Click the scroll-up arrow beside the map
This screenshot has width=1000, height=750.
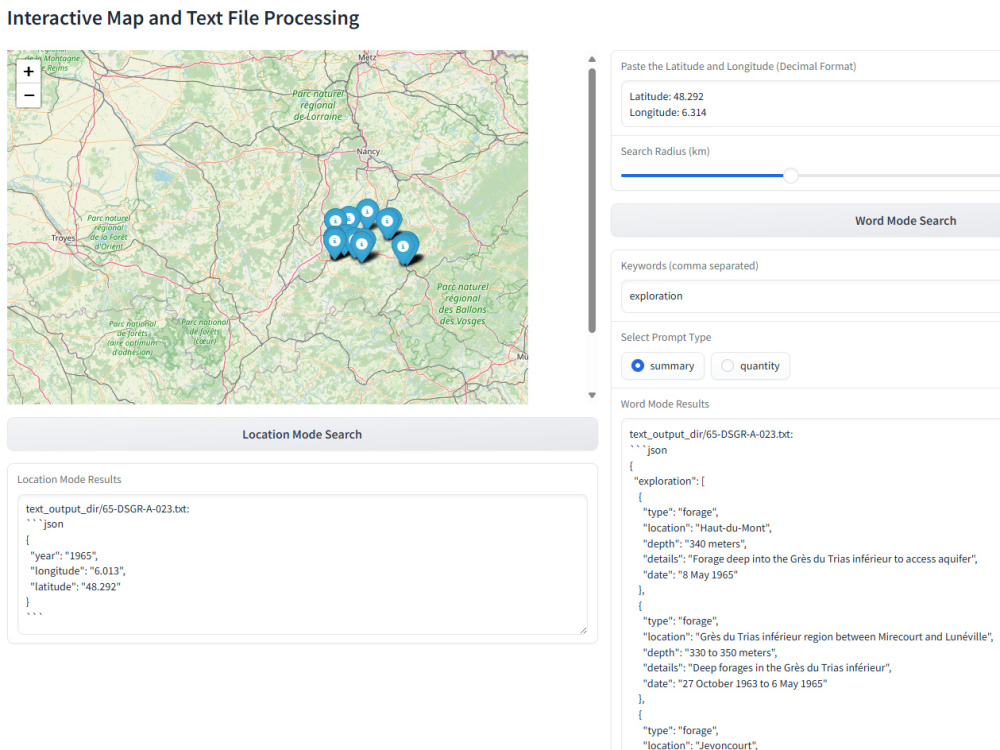tap(592, 59)
